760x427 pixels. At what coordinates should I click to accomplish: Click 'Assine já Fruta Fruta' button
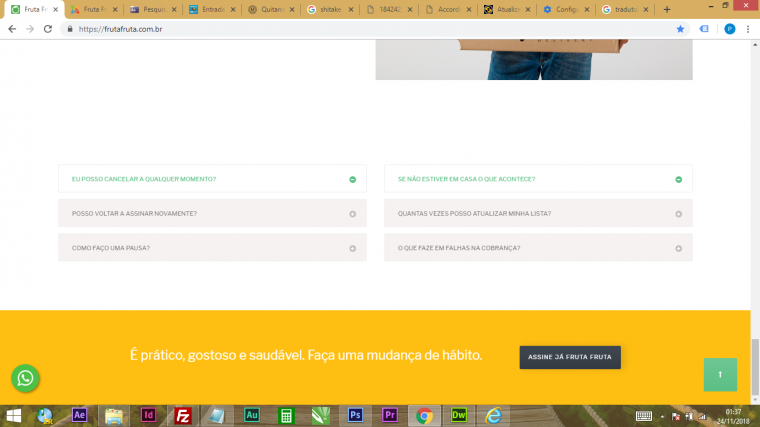tap(570, 357)
